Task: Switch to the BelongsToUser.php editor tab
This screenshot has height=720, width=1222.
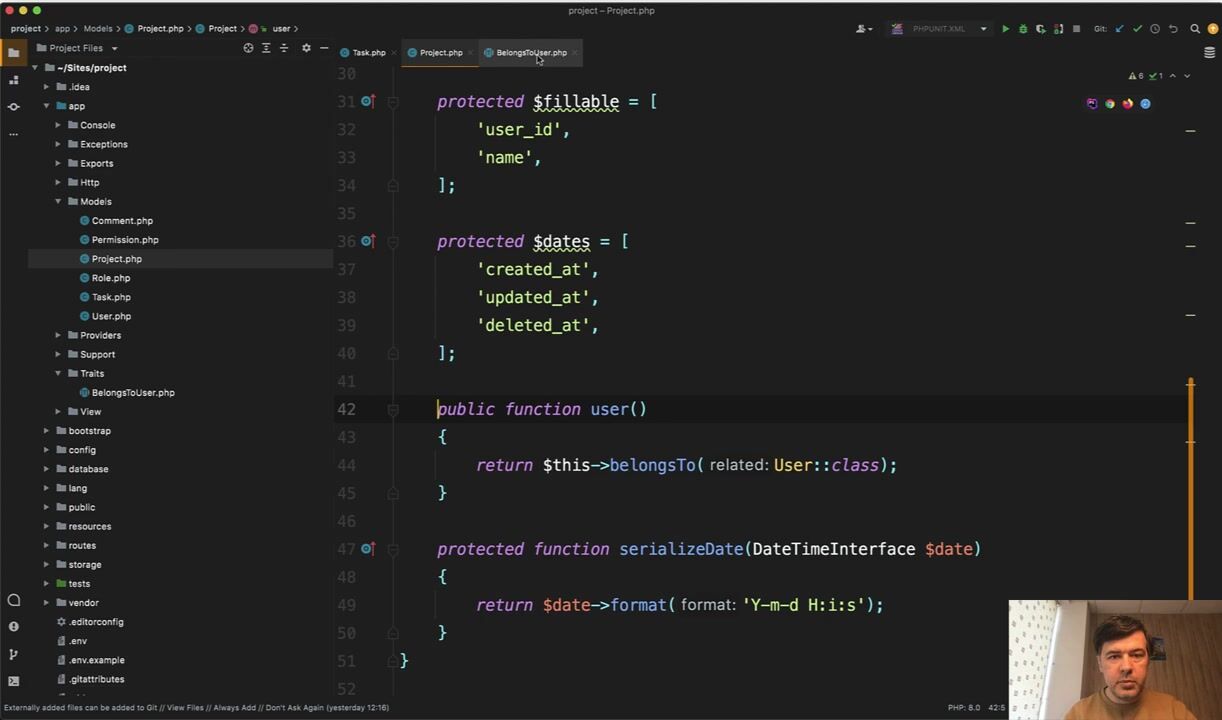Action: [530, 53]
